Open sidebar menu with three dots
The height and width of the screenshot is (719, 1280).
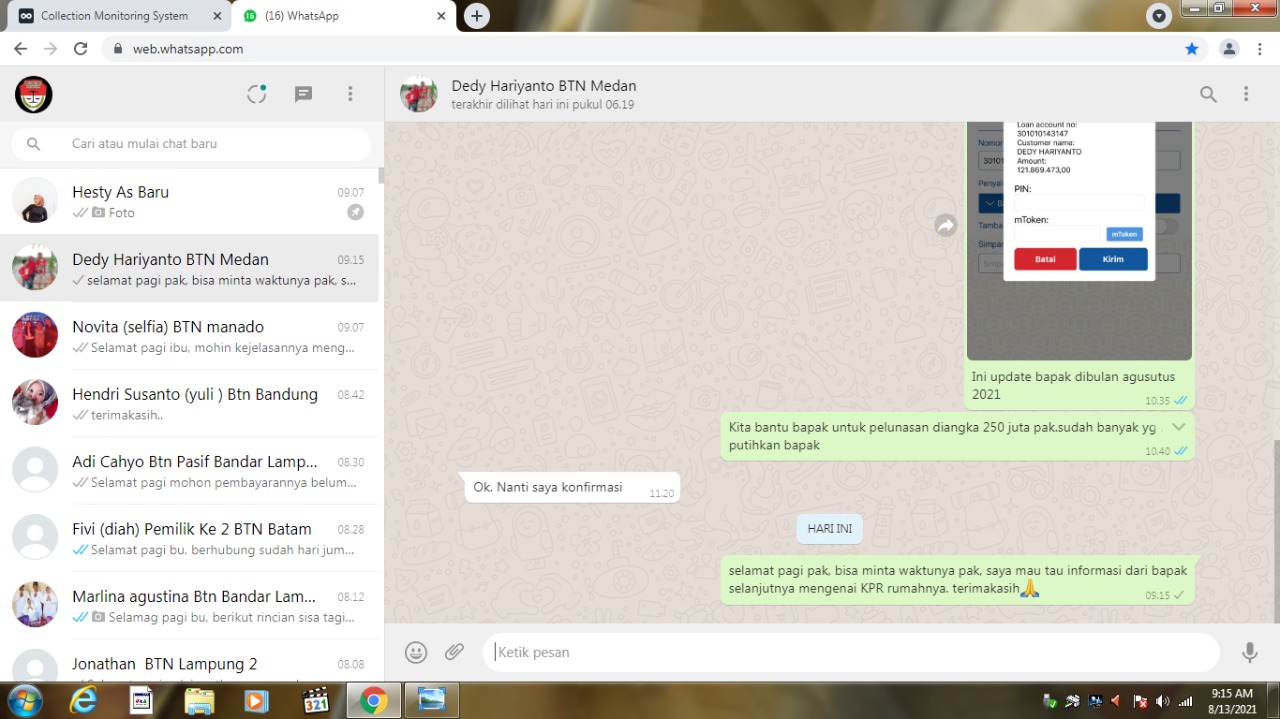click(350, 94)
